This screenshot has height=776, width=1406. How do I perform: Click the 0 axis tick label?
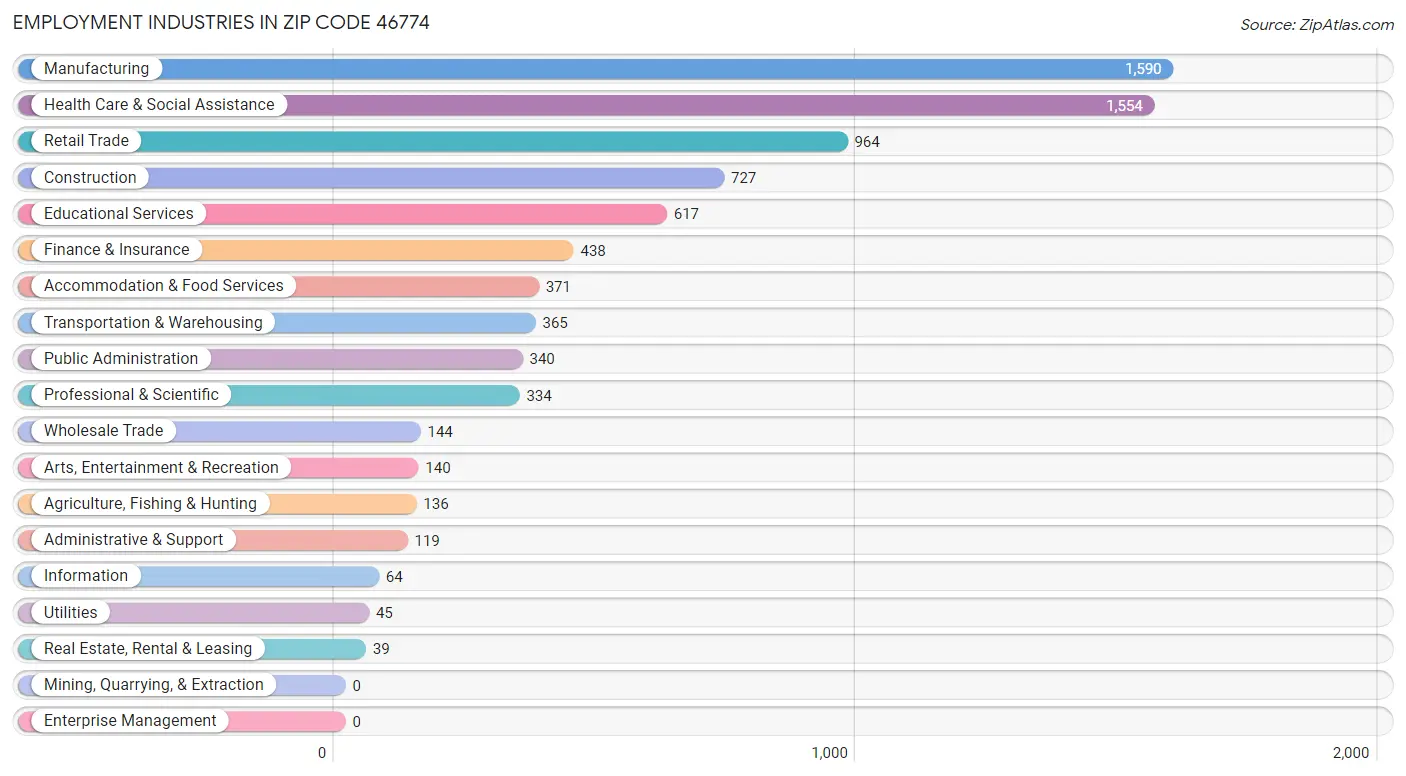coord(322,753)
